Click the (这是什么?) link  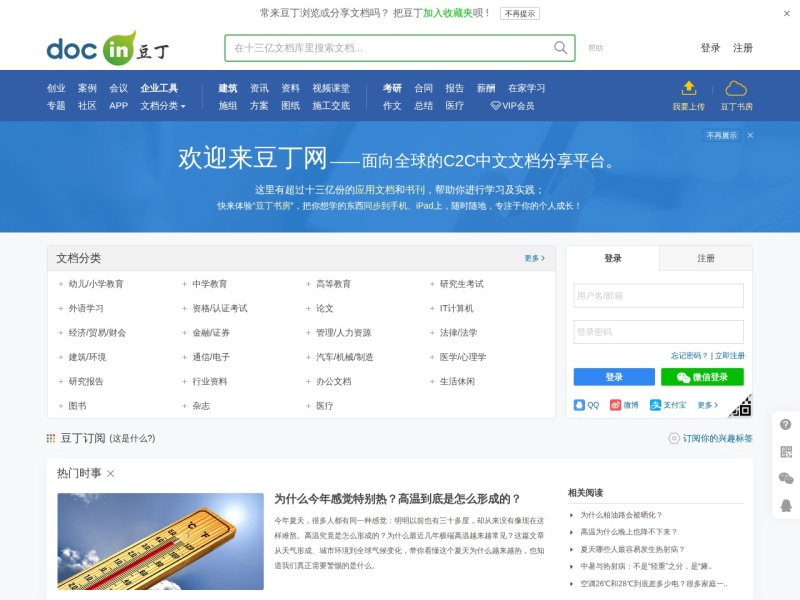pyautogui.click(x=132, y=438)
